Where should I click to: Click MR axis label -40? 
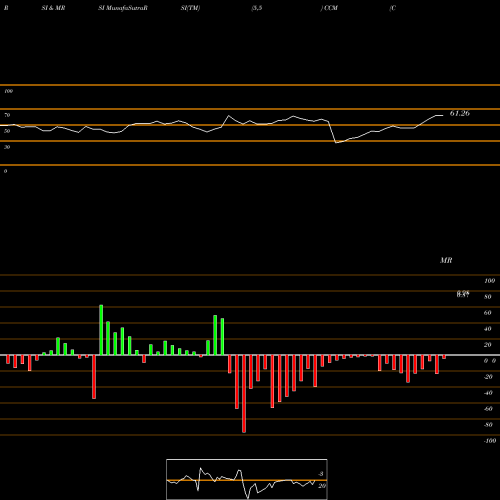pyautogui.click(x=488, y=393)
